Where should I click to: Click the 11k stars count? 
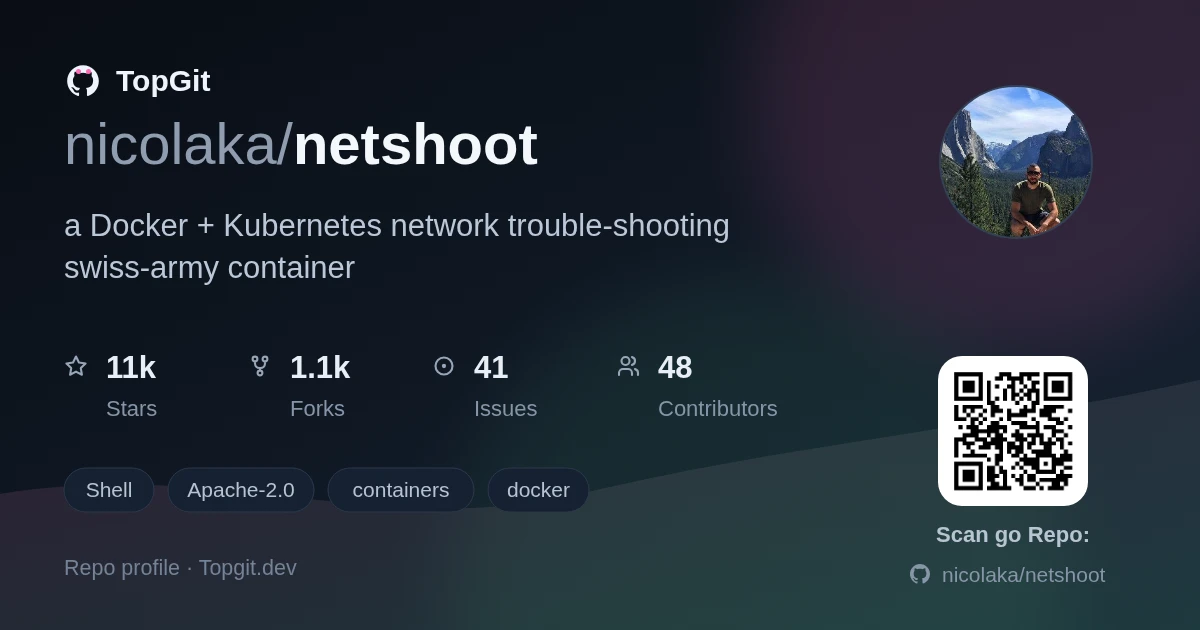pos(131,367)
